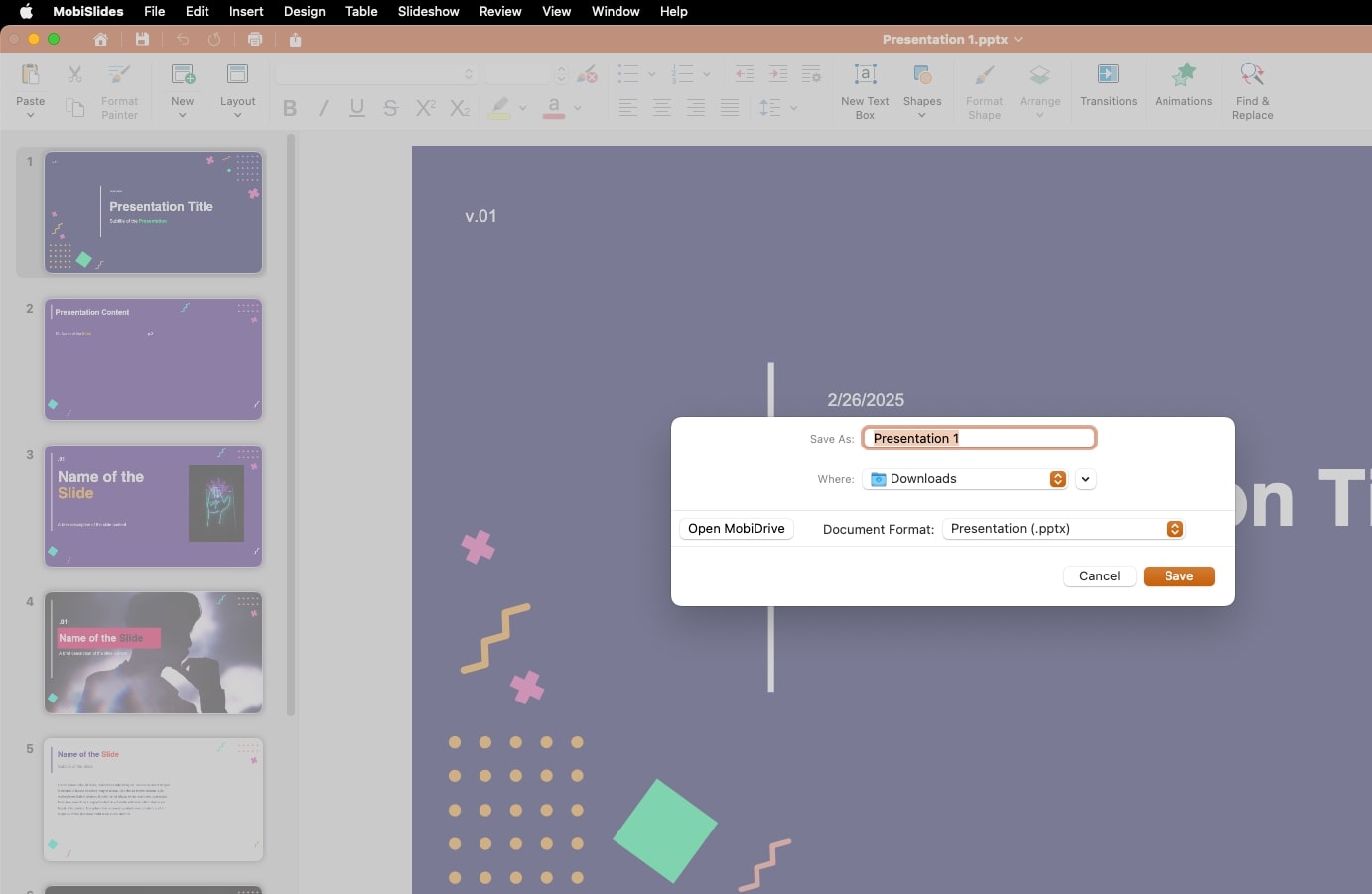
Task: Click the Print icon
Action: 255,39
